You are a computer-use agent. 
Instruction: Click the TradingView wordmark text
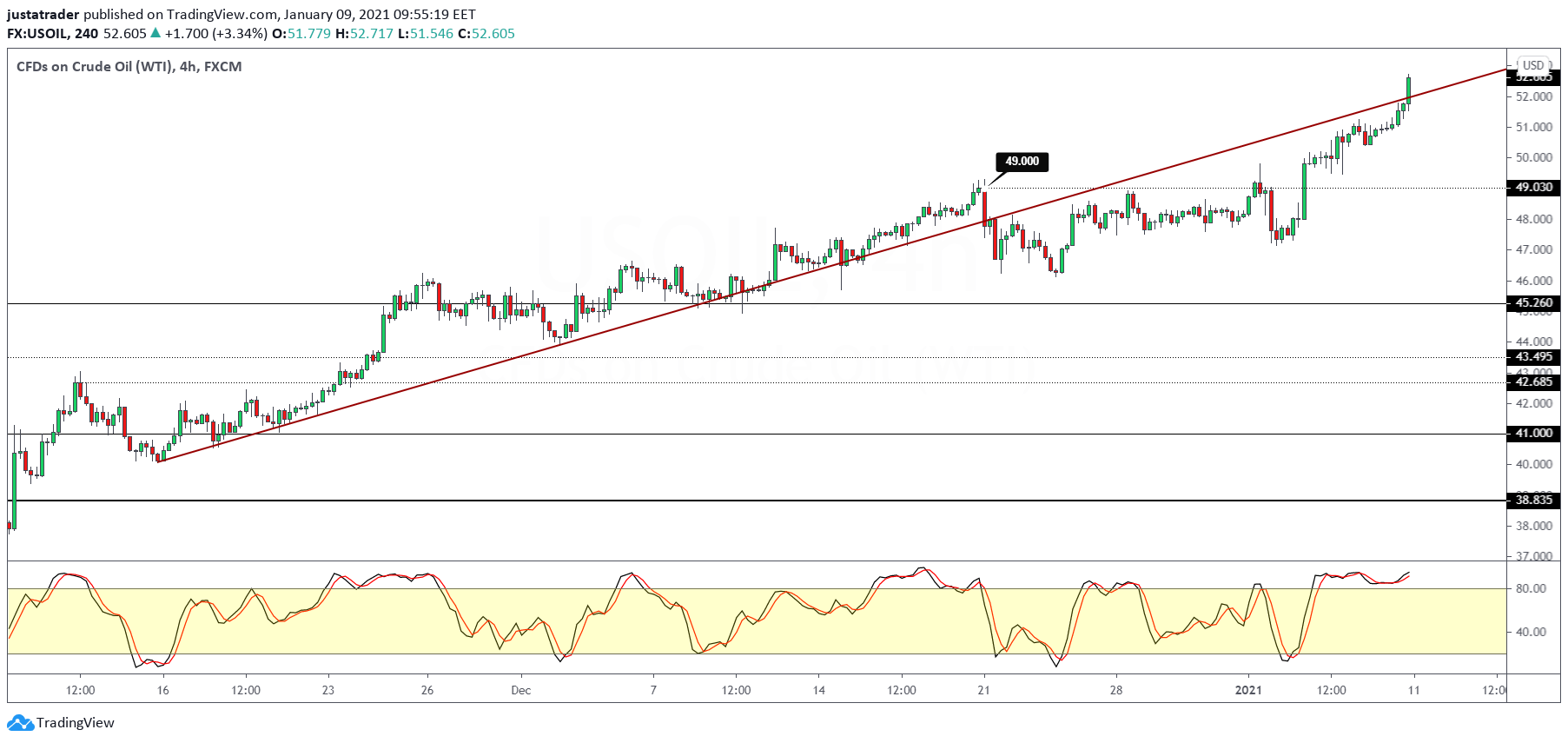[x=76, y=723]
